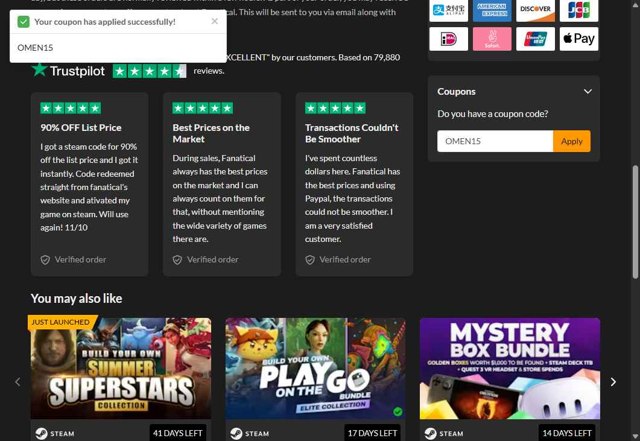The height and width of the screenshot is (441, 640).
Task: Click the '14 DAYS LEFT' badge
Action: [567, 433]
